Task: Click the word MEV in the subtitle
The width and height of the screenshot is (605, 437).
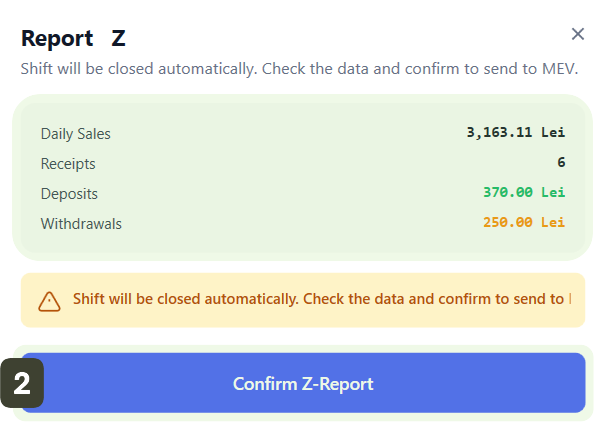Action: tap(558, 70)
